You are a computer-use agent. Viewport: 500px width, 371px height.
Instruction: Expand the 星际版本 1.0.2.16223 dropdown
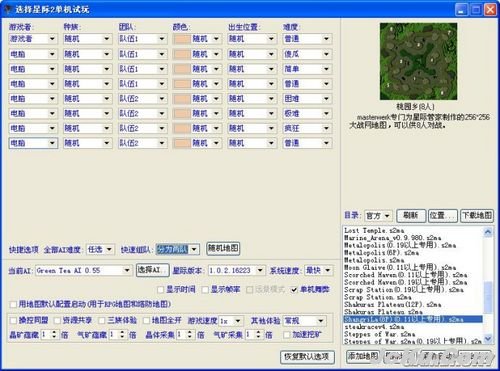pos(236,270)
